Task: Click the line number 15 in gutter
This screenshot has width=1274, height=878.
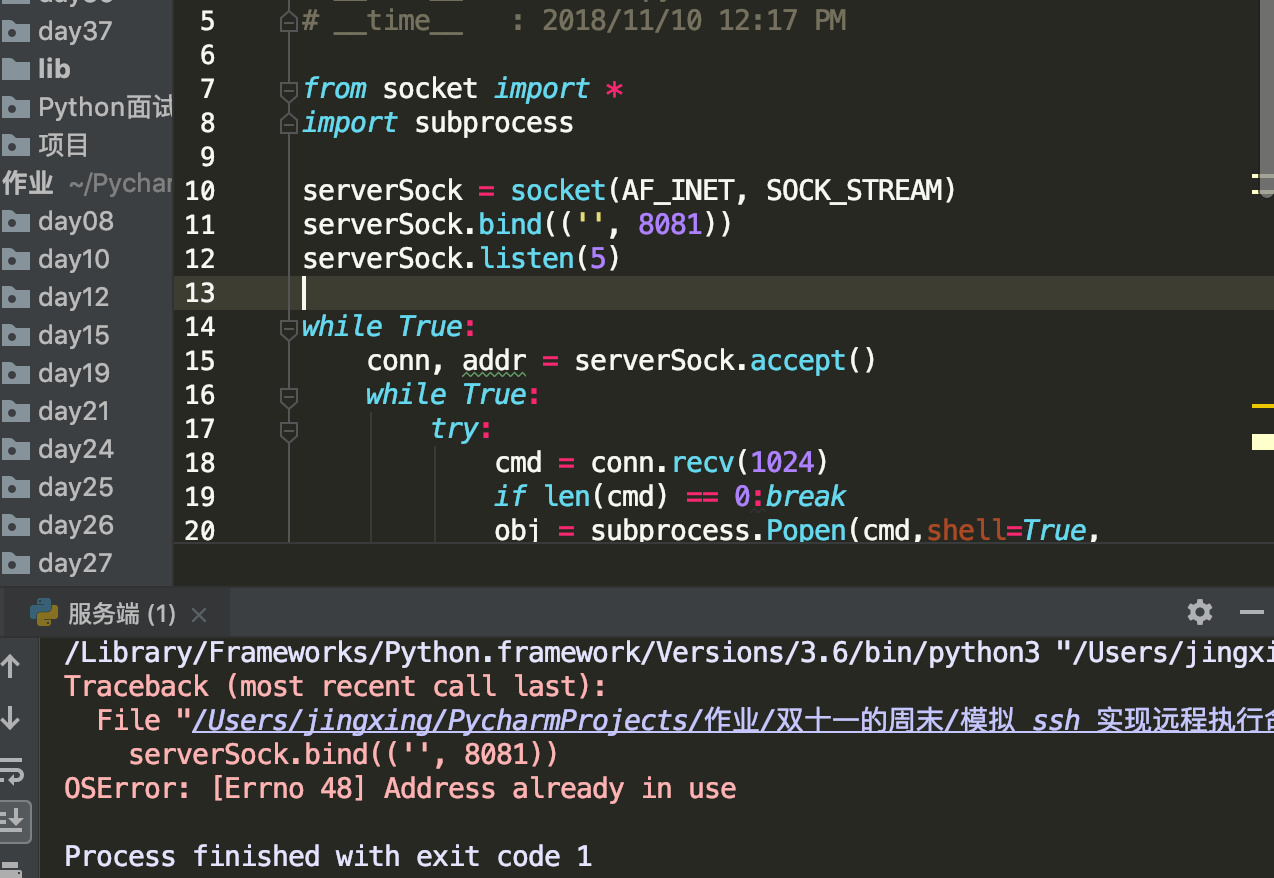Action: (x=200, y=361)
